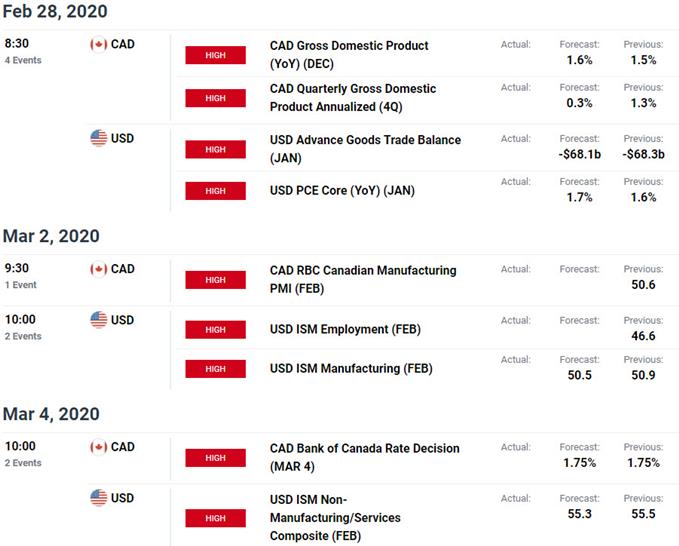The height and width of the screenshot is (546, 679).
Task: Open CAD RBC Canadian Manufacturing PMI event
Action: pos(363,279)
